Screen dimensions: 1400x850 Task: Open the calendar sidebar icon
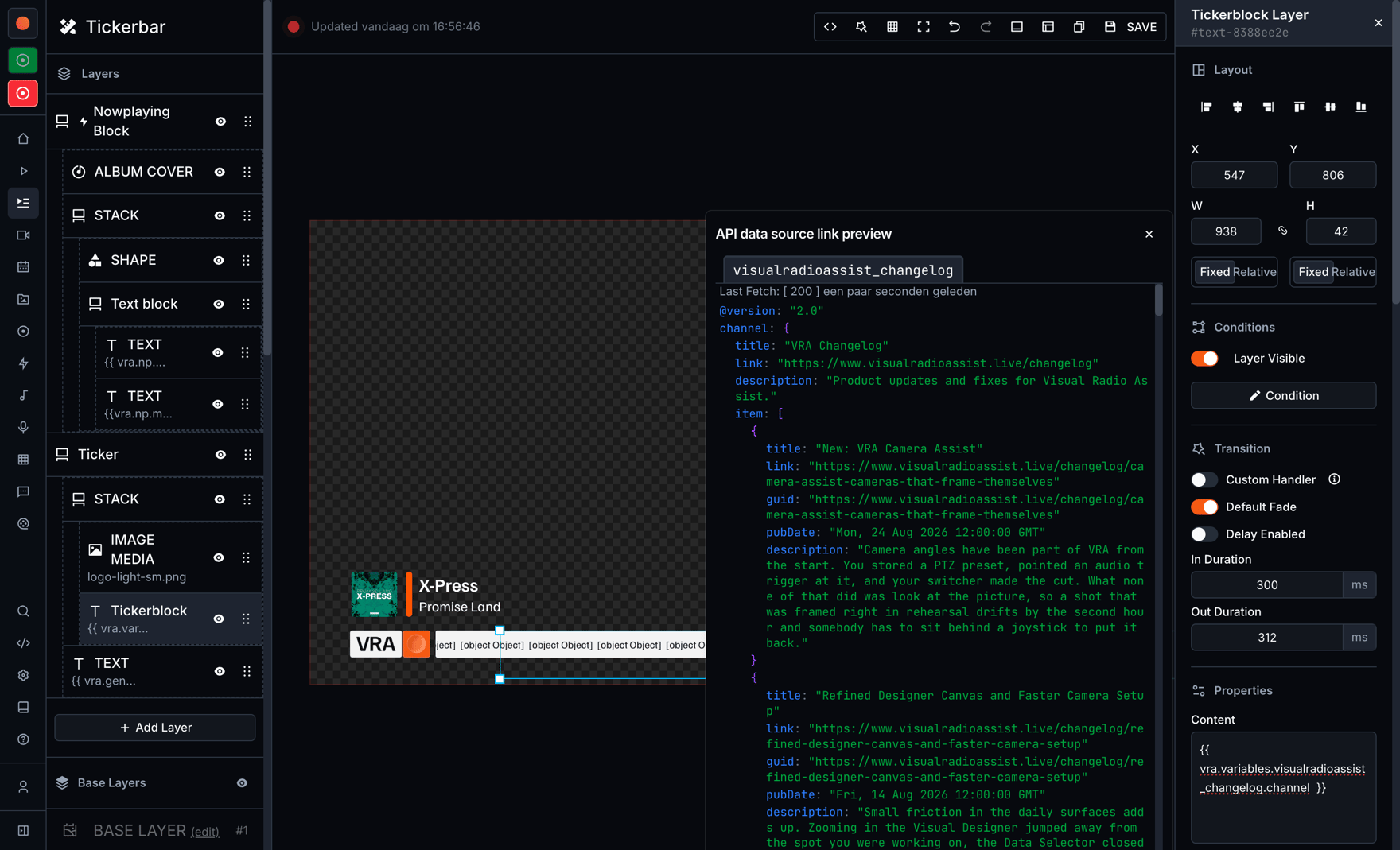(23, 267)
